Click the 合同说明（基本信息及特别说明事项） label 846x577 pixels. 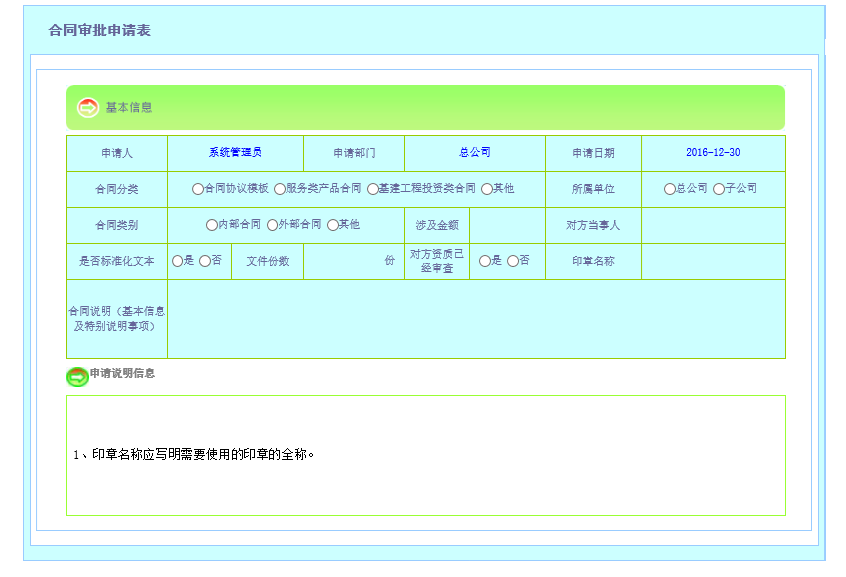coord(117,319)
